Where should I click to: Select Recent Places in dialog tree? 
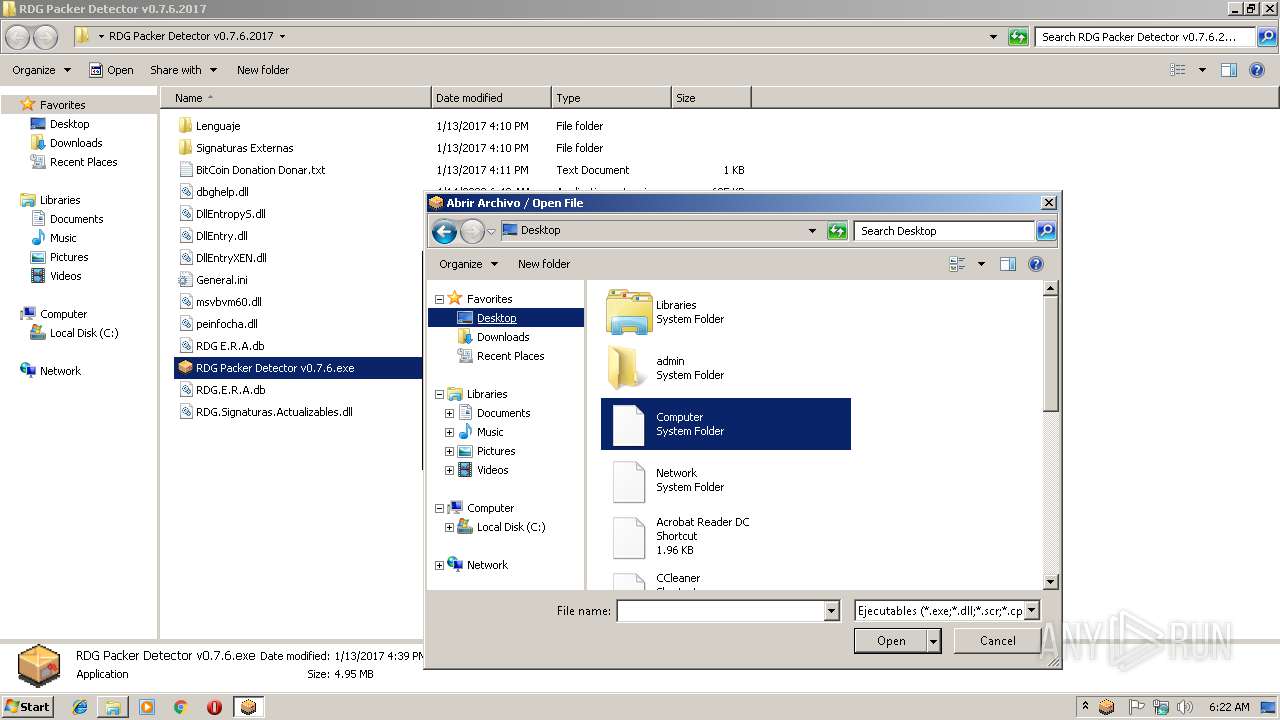click(500, 356)
